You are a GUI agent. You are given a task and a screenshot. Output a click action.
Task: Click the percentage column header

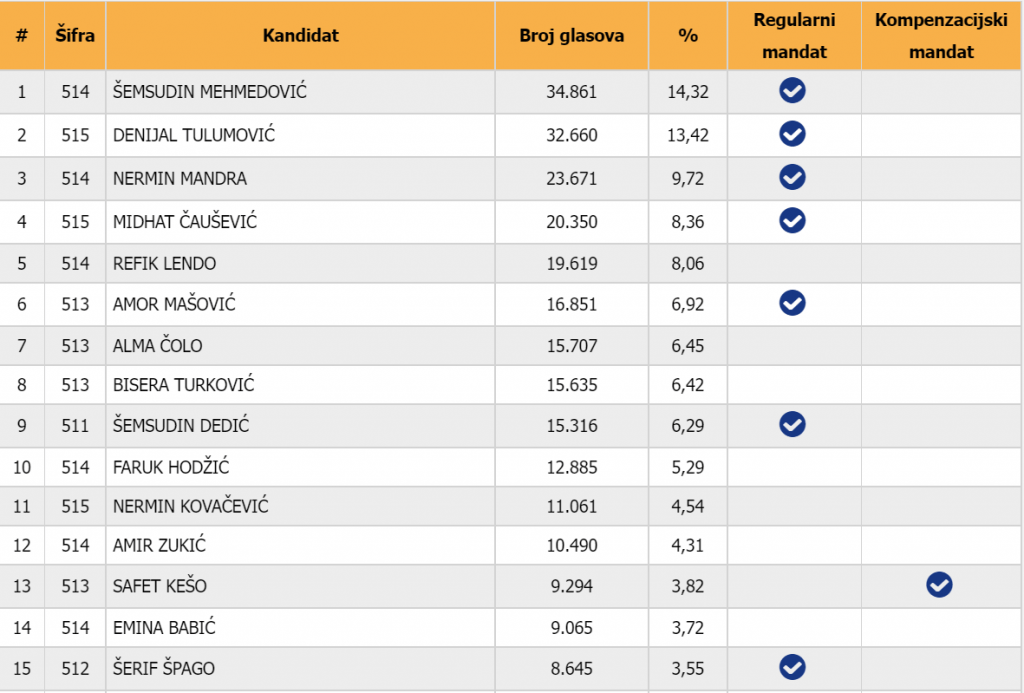point(688,36)
